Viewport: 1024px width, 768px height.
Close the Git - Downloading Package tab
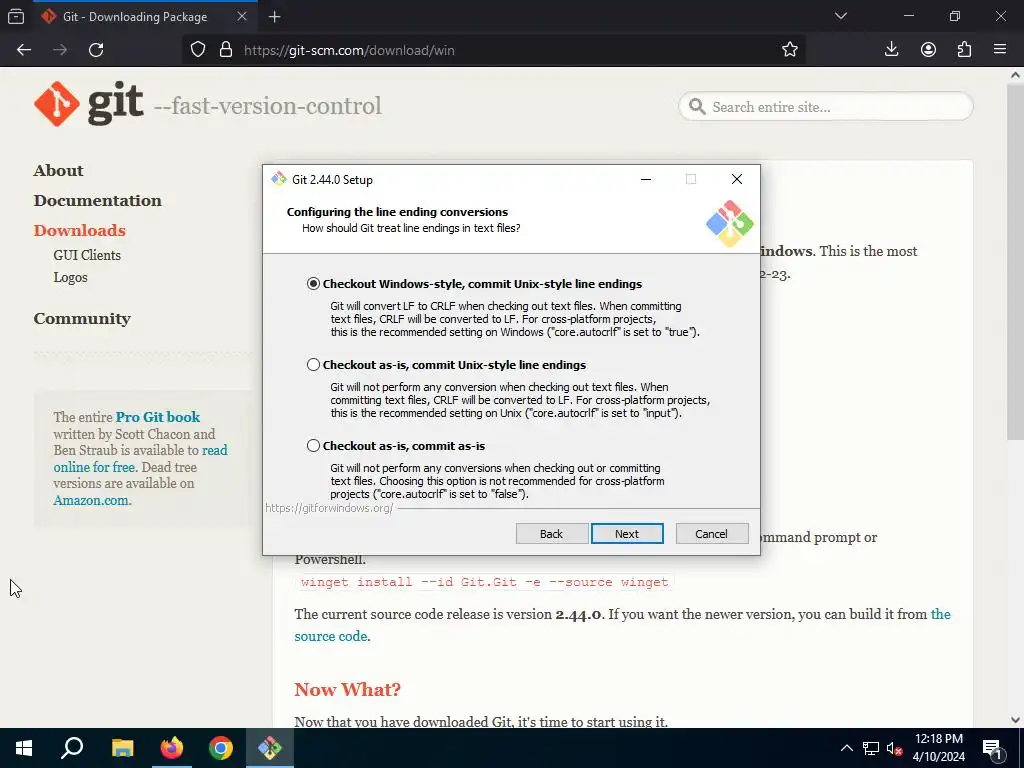click(x=242, y=16)
